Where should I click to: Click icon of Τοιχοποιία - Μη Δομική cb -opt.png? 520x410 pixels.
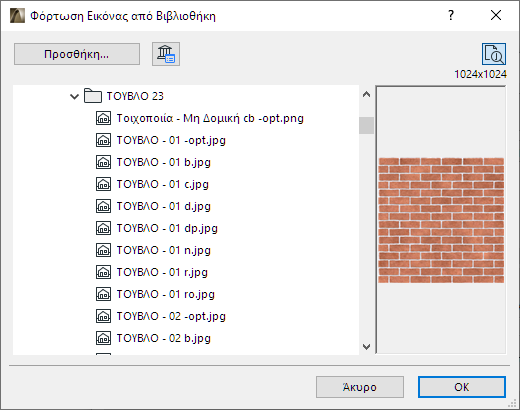point(103,118)
